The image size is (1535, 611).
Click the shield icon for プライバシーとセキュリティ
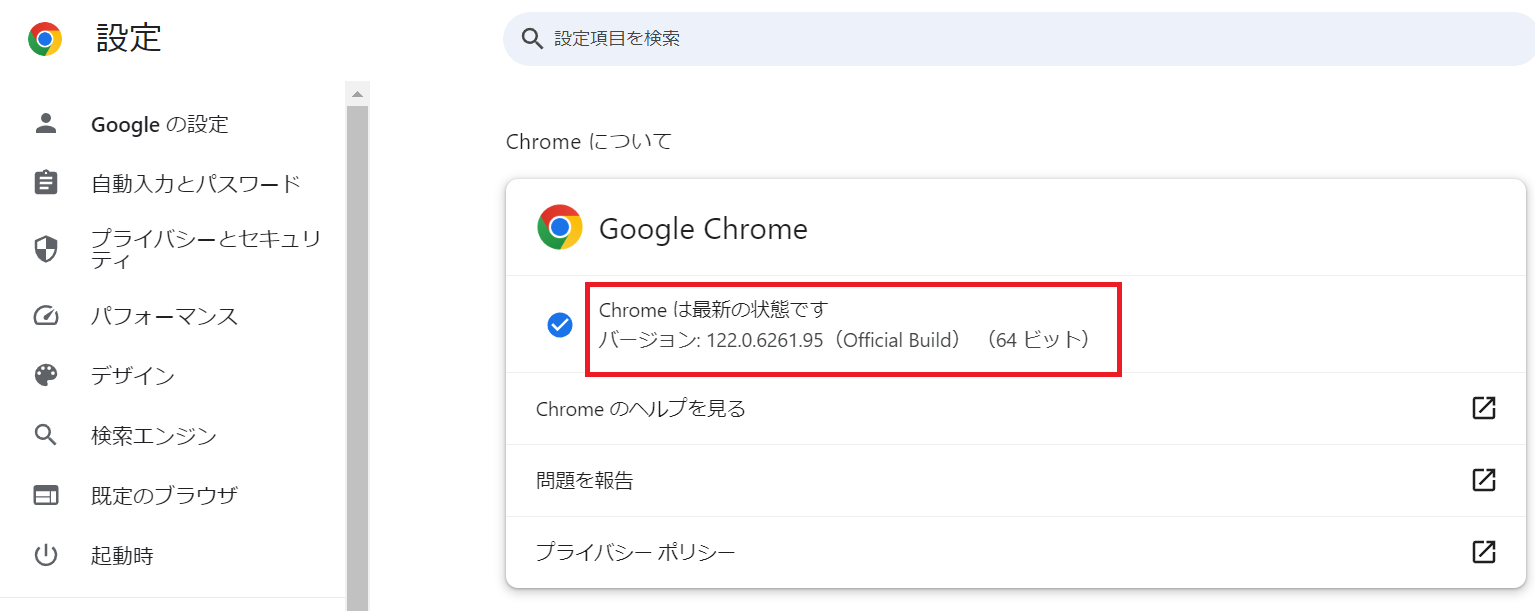click(46, 250)
